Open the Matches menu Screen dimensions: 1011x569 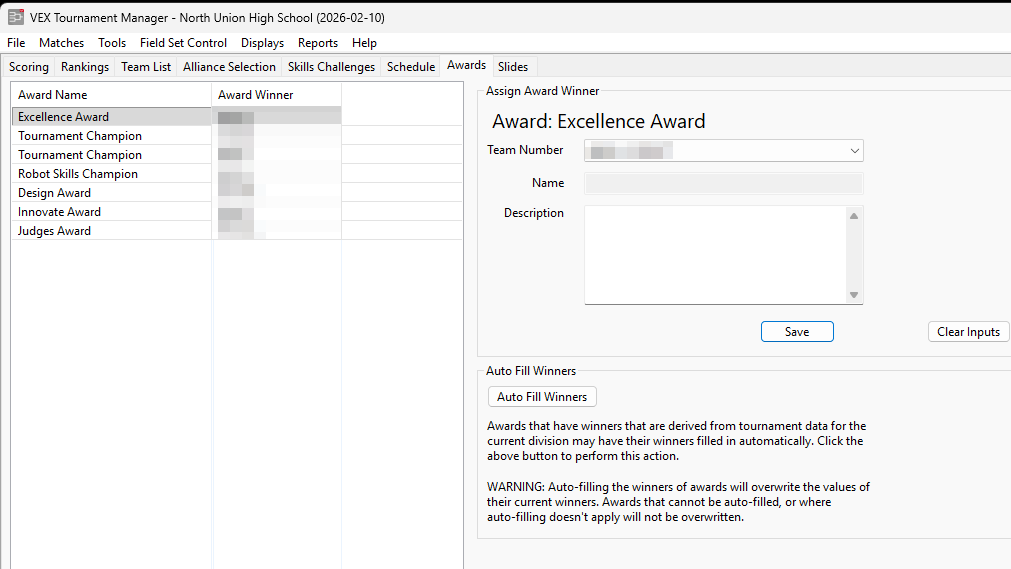point(61,43)
